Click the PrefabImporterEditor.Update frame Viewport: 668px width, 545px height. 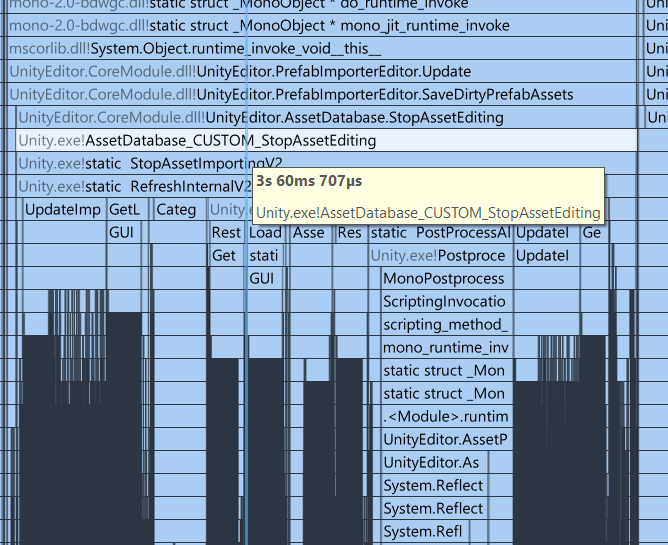(x=322, y=72)
